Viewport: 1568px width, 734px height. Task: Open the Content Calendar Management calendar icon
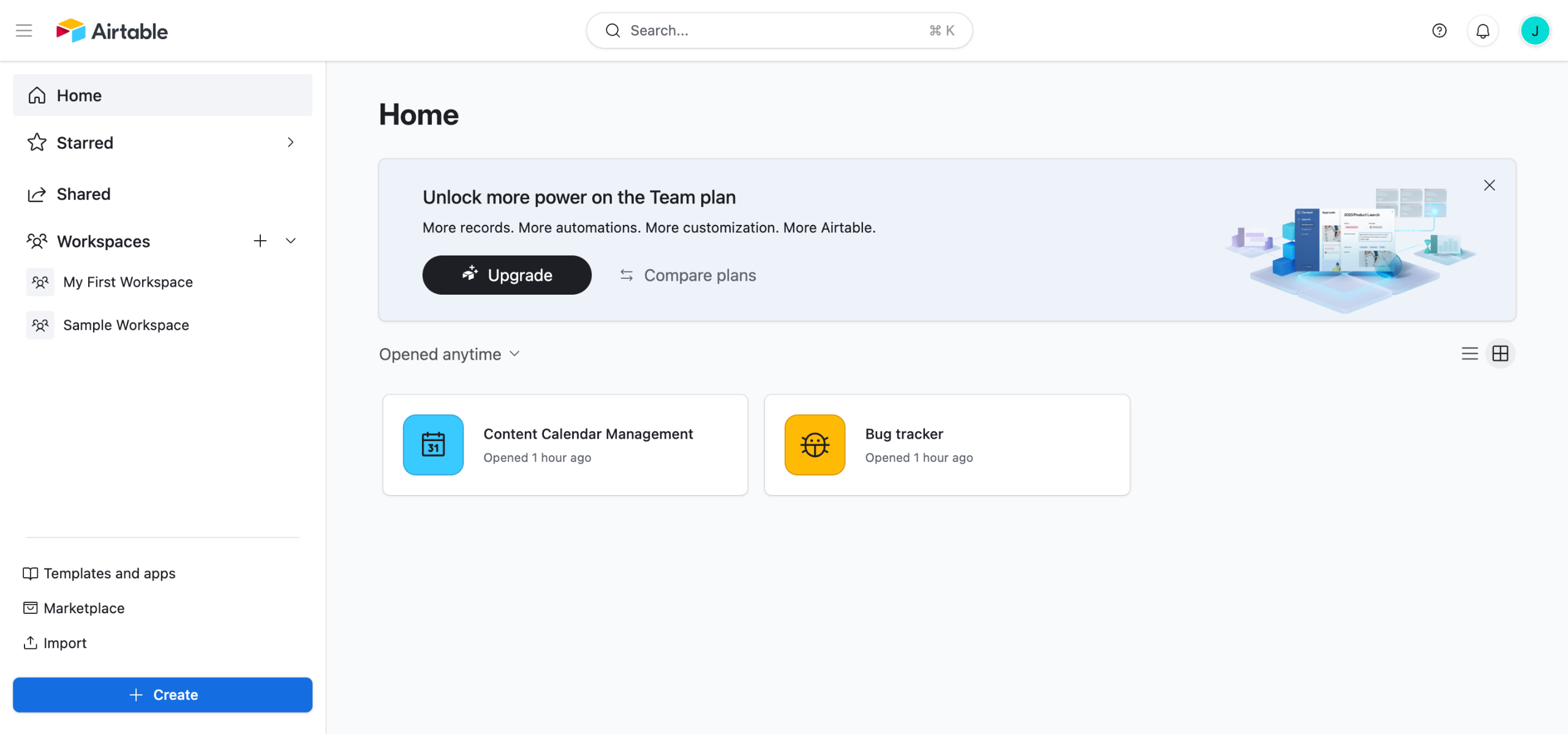(x=433, y=445)
